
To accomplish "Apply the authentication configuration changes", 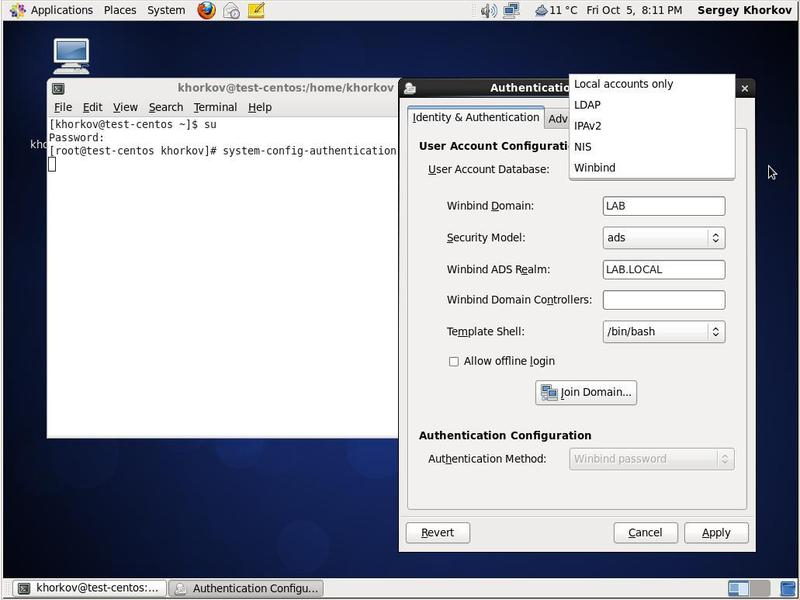I will (716, 532).
